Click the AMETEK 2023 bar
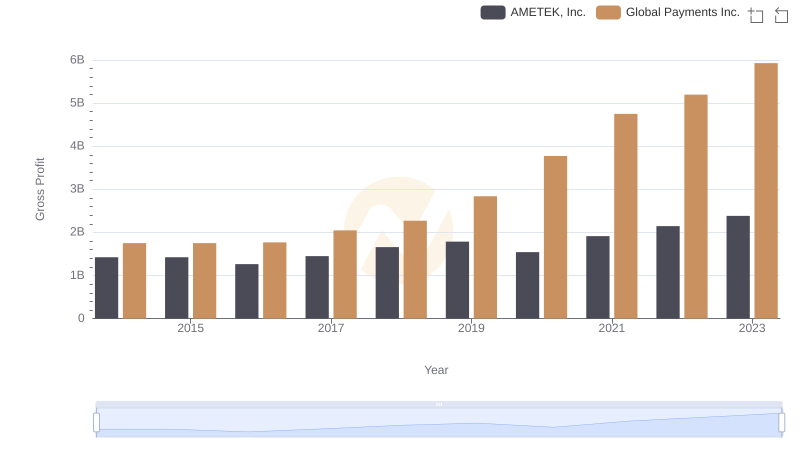 [x=738, y=267]
